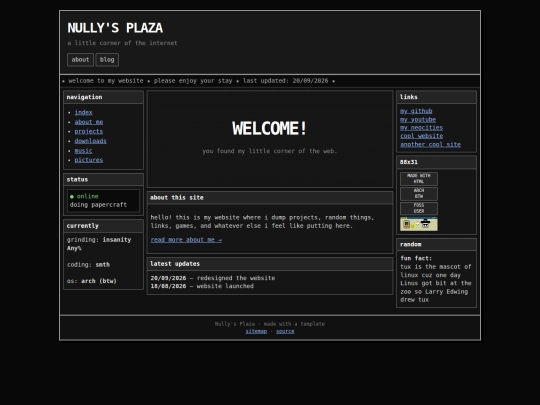Click the 'doing papercraft' status text
Image resolution: width=540 pixels, height=405 pixels.
(x=98, y=205)
